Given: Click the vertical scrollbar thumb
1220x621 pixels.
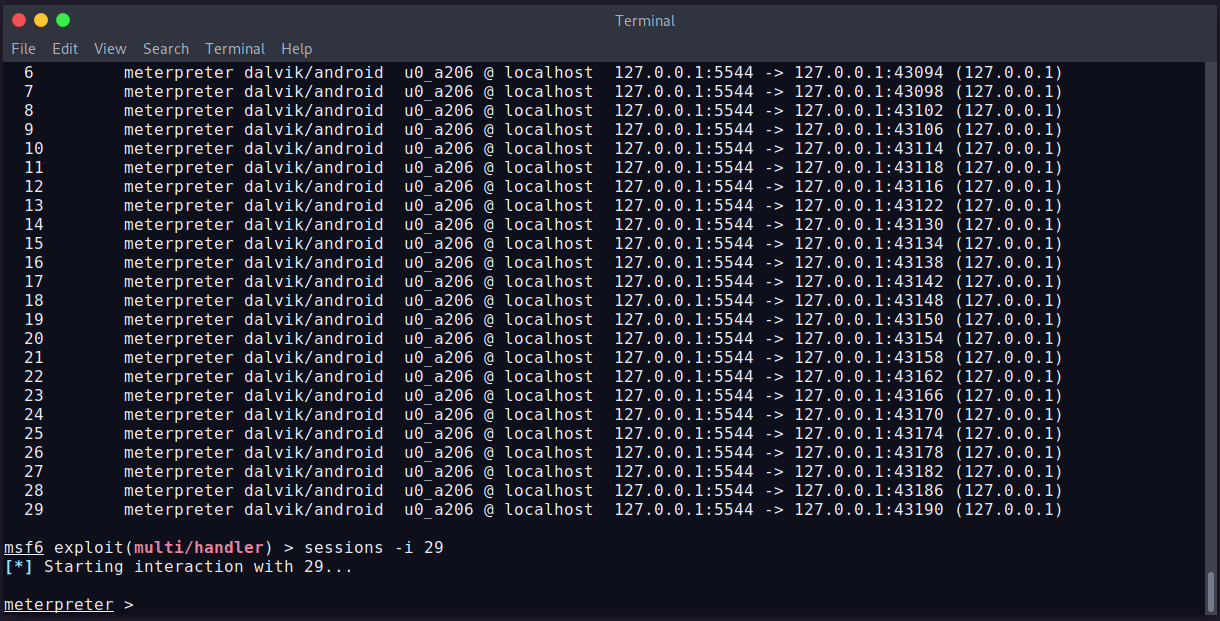Looking at the screenshot, I should 1212,590.
